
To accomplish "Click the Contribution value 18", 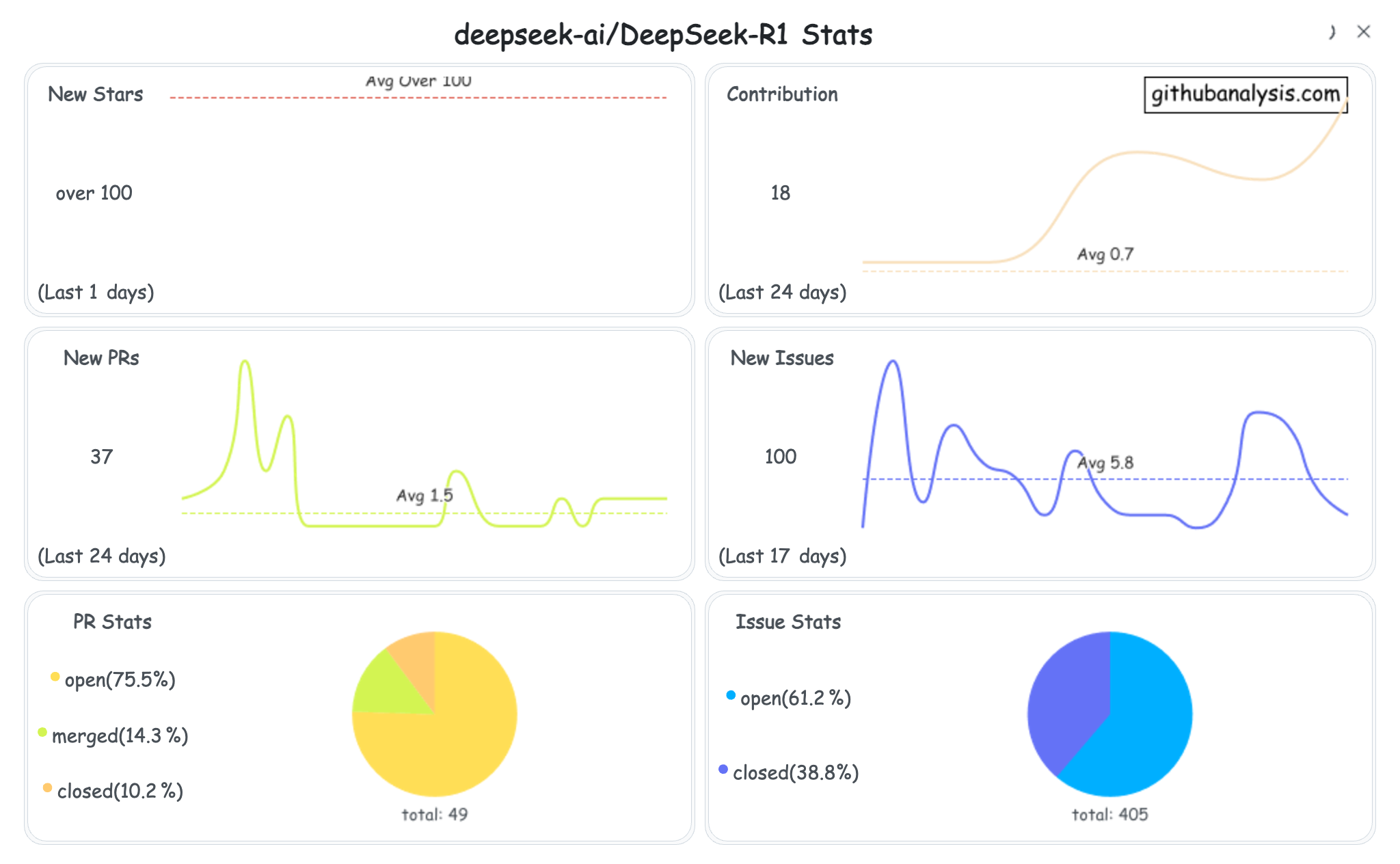I will tap(780, 193).
